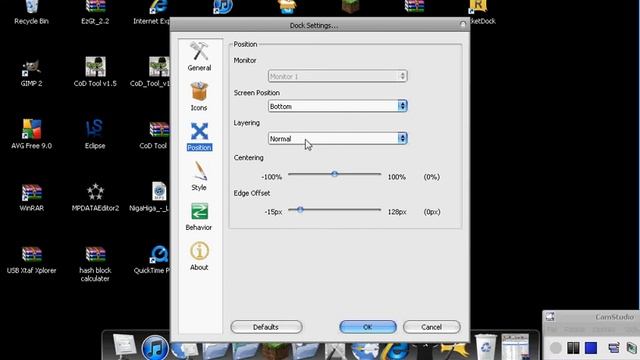Open the Behavior settings section
The height and width of the screenshot is (360, 640).
click(199, 216)
